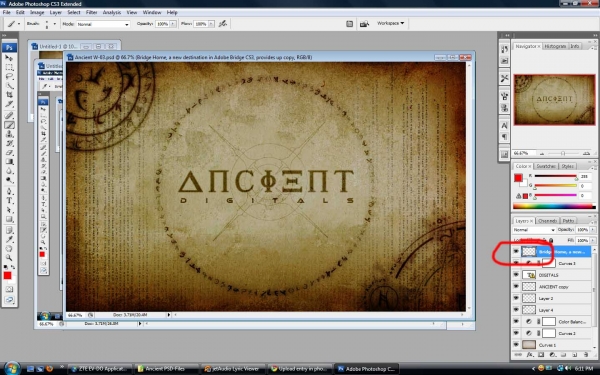Open the Flow slider arrow

[x=211, y=24]
